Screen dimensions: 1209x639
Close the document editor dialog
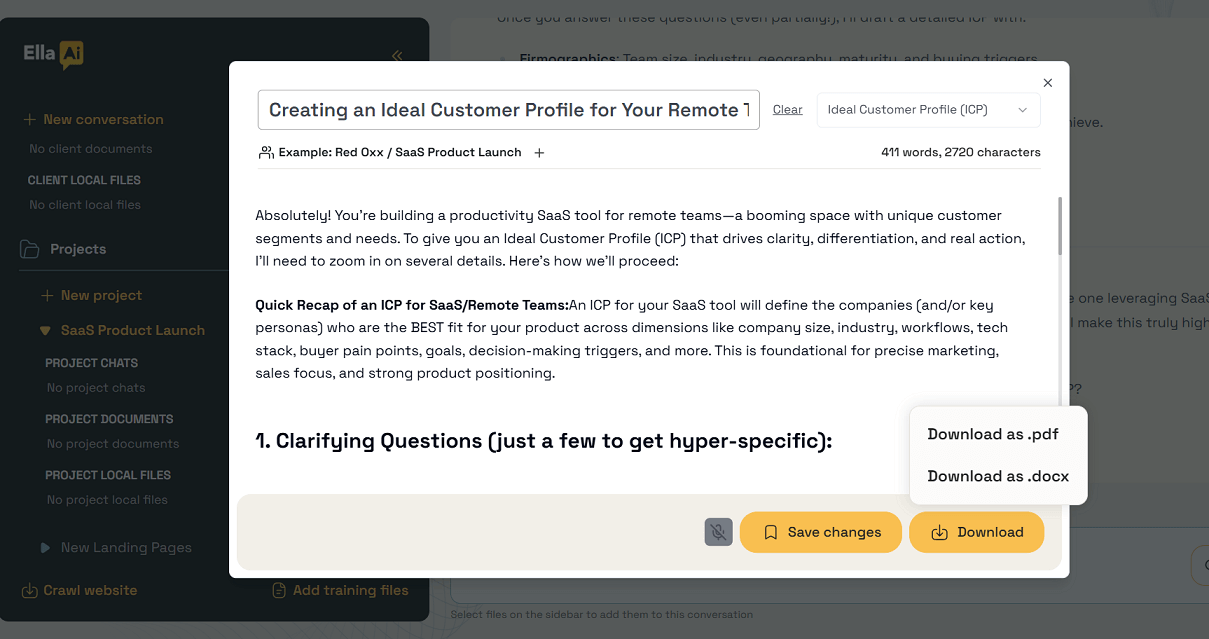point(1047,83)
